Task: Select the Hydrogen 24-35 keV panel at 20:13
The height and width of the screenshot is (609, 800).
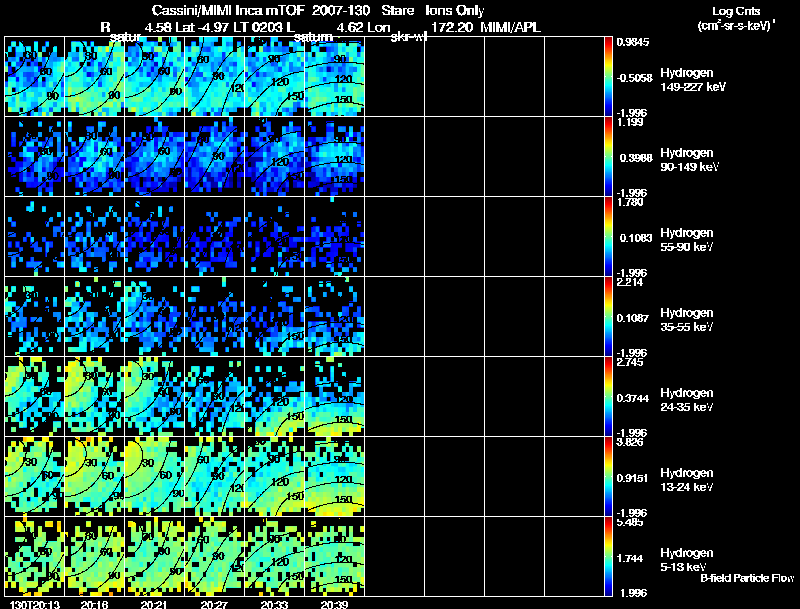Action: 34,397
